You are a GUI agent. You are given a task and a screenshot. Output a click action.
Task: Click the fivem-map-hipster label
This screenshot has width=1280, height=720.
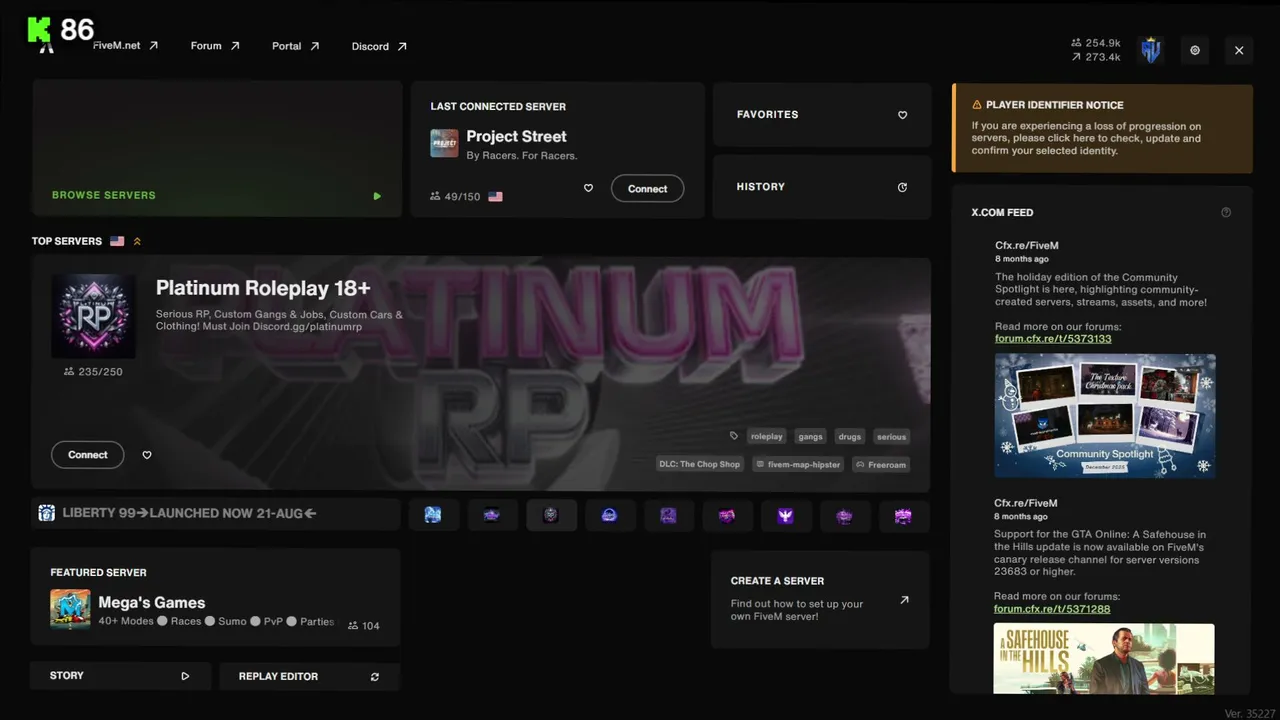point(798,464)
